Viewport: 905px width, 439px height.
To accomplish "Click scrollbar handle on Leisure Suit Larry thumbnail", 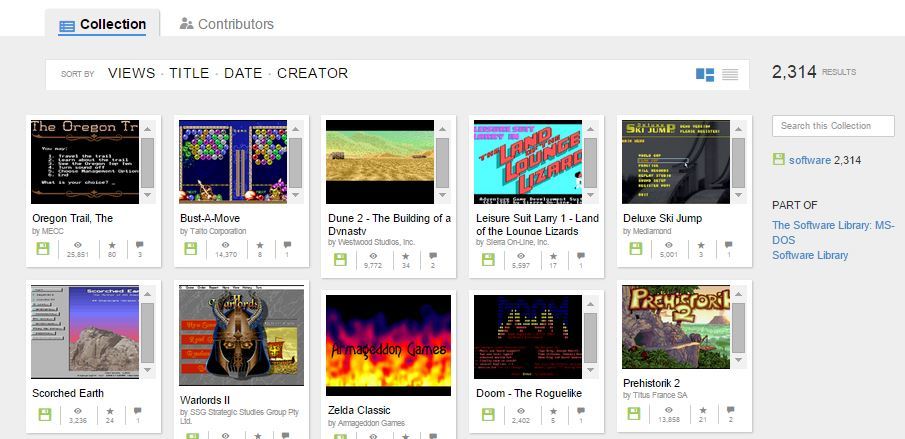I will tap(590, 163).
